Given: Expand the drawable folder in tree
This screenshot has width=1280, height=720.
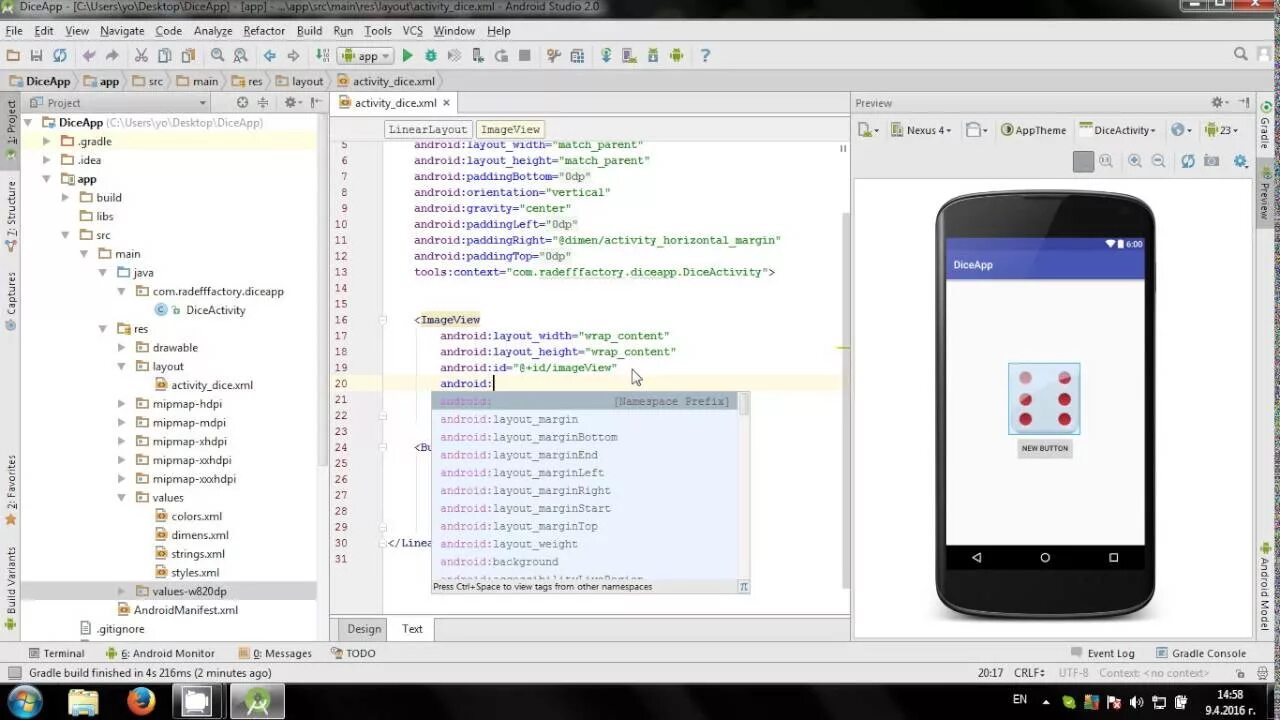Looking at the screenshot, I should [x=121, y=347].
